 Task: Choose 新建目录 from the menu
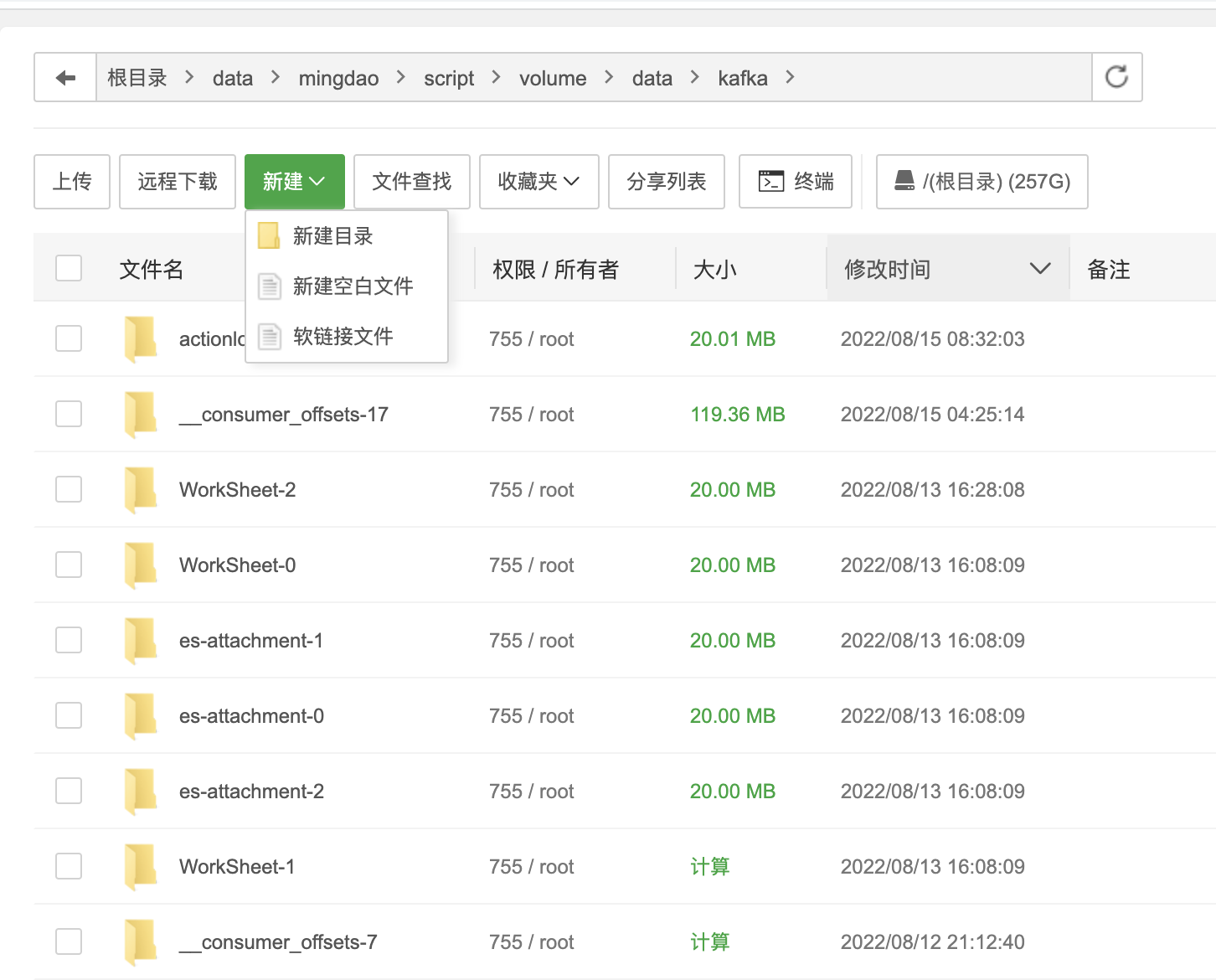click(x=332, y=236)
